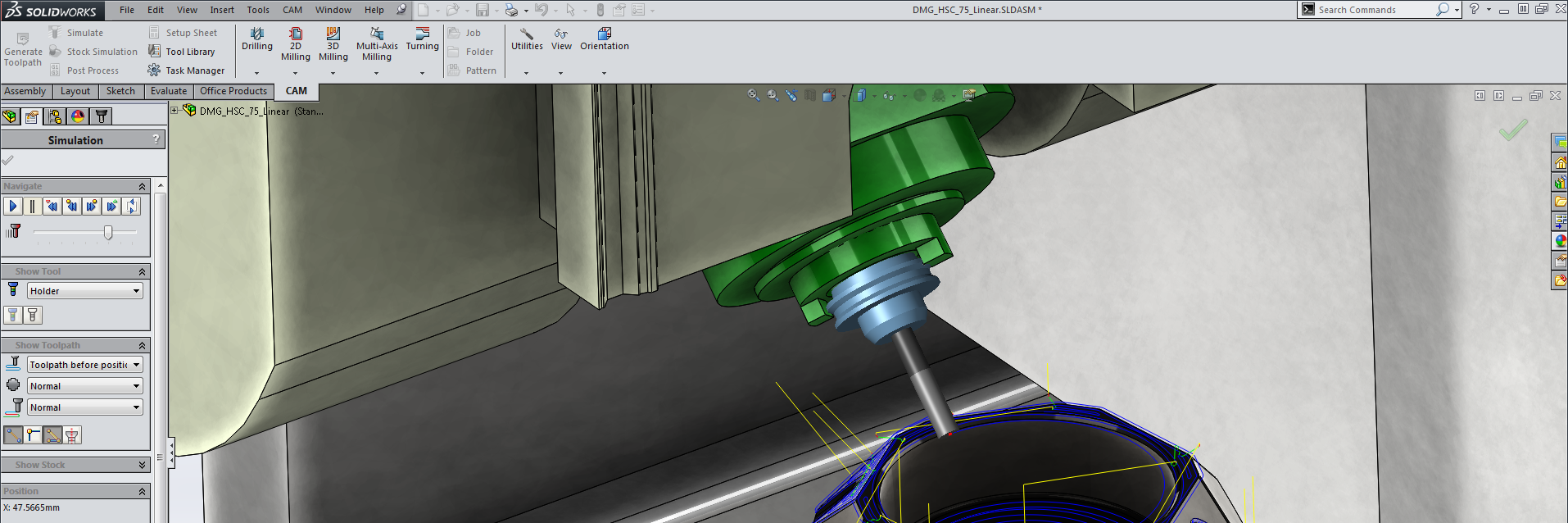Launch the Task Manager
Screen dimensions: 1568x523
(186, 70)
